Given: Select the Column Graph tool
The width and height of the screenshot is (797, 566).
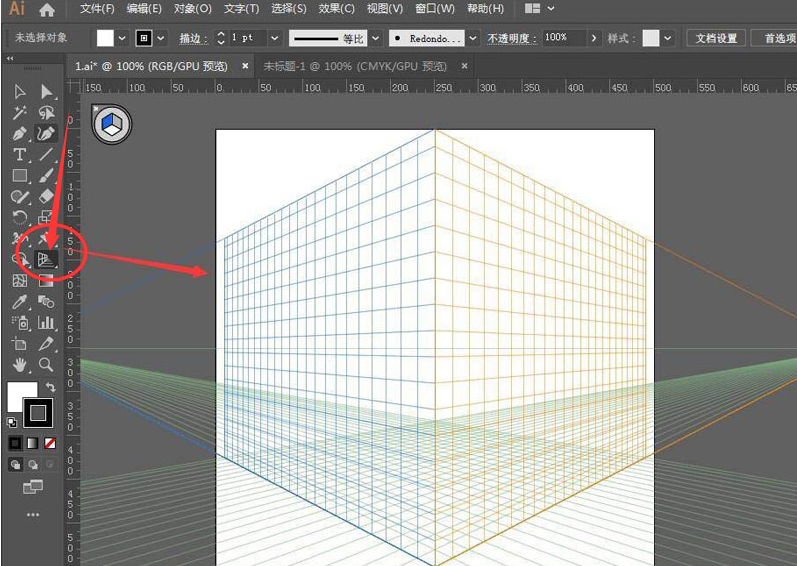Looking at the screenshot, I should click(x=46, y=323).
